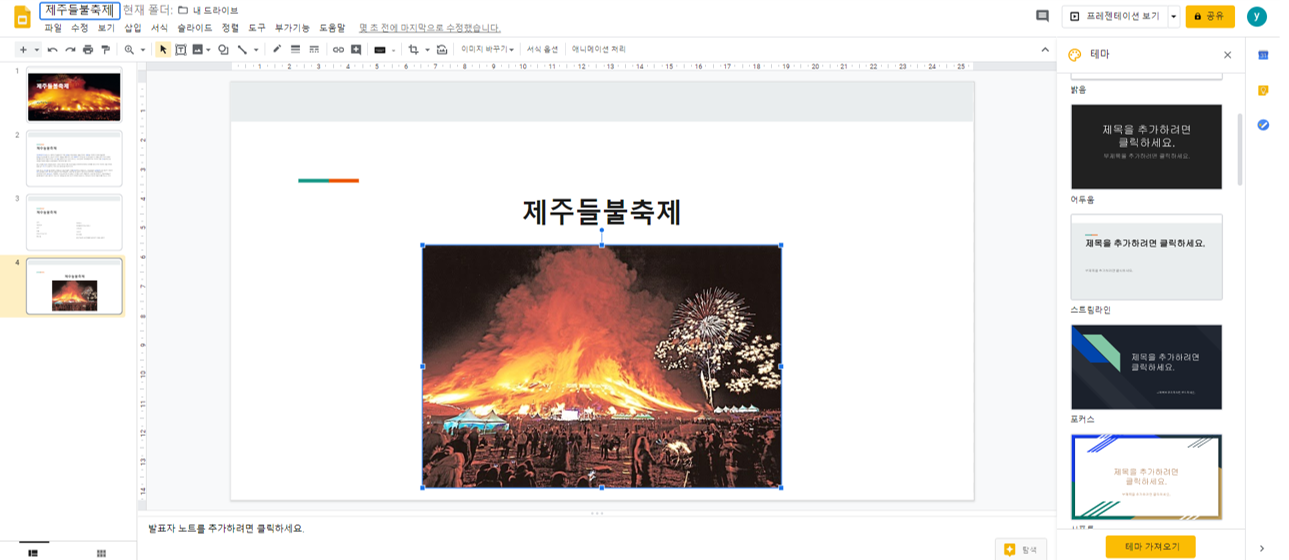The image size is (1289, 560).
Task: Click the presentation title input field
Action: (x=80, y=10)
